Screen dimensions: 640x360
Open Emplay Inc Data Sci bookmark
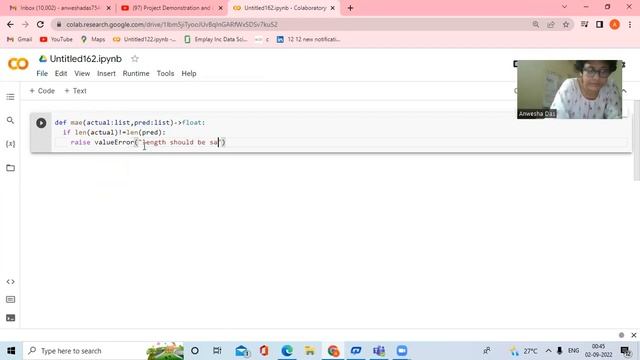pyautogui.click(x=216, y=39)
